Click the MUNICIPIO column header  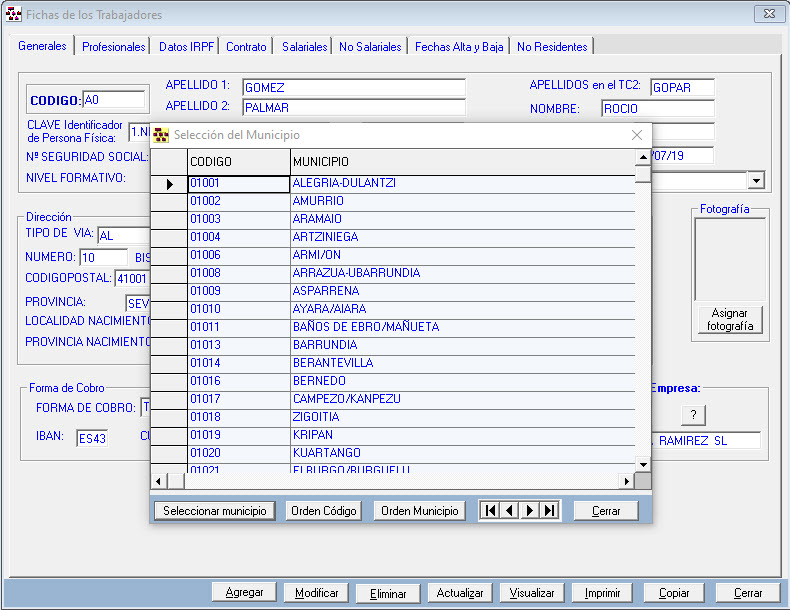coord(463,162)
